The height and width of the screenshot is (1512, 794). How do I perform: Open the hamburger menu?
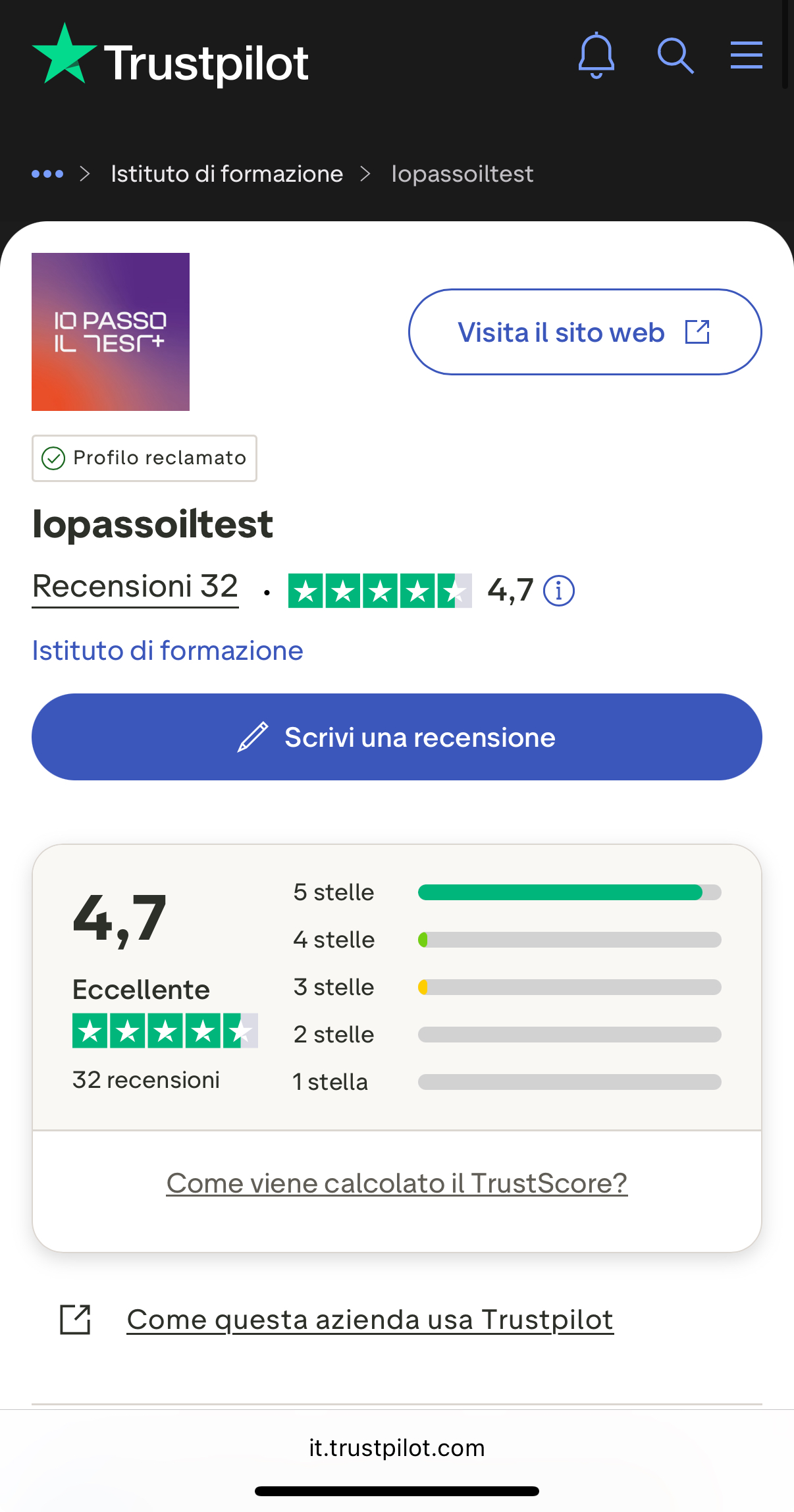746,55
